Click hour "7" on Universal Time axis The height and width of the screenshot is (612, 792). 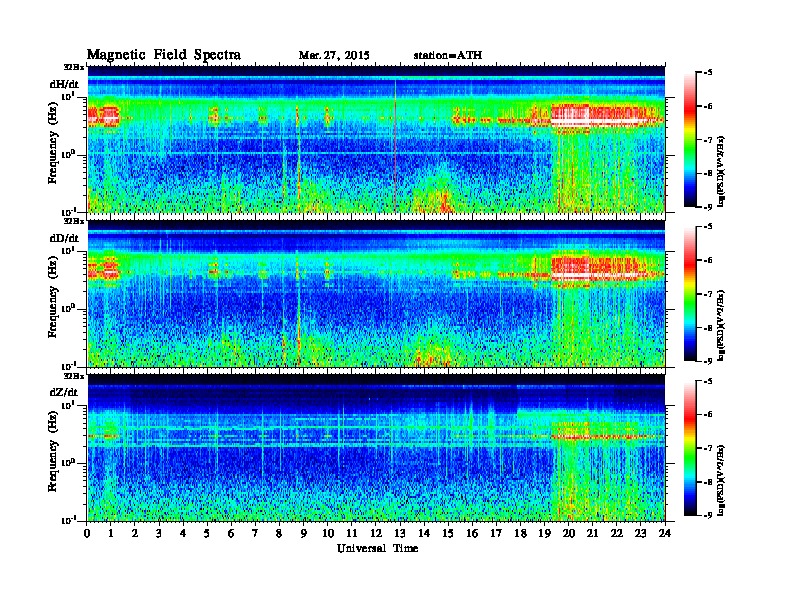[256, 534]
